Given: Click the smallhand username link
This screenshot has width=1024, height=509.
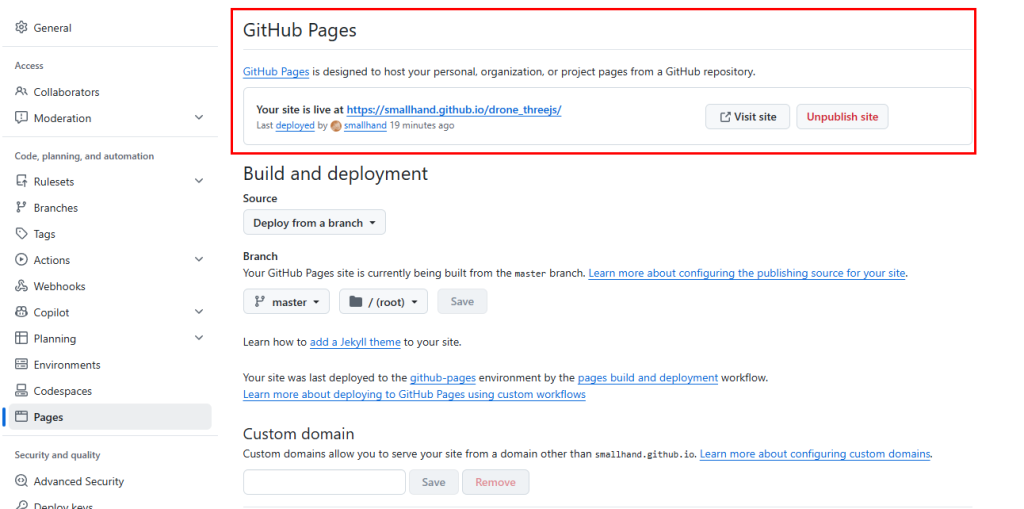Looking at the screenshot, I should (365, 125).
